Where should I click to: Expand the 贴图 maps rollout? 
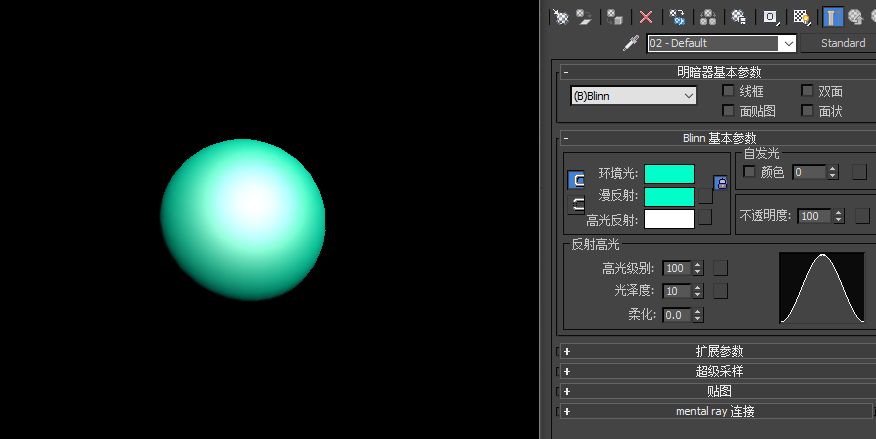click(x=718, y=391)
